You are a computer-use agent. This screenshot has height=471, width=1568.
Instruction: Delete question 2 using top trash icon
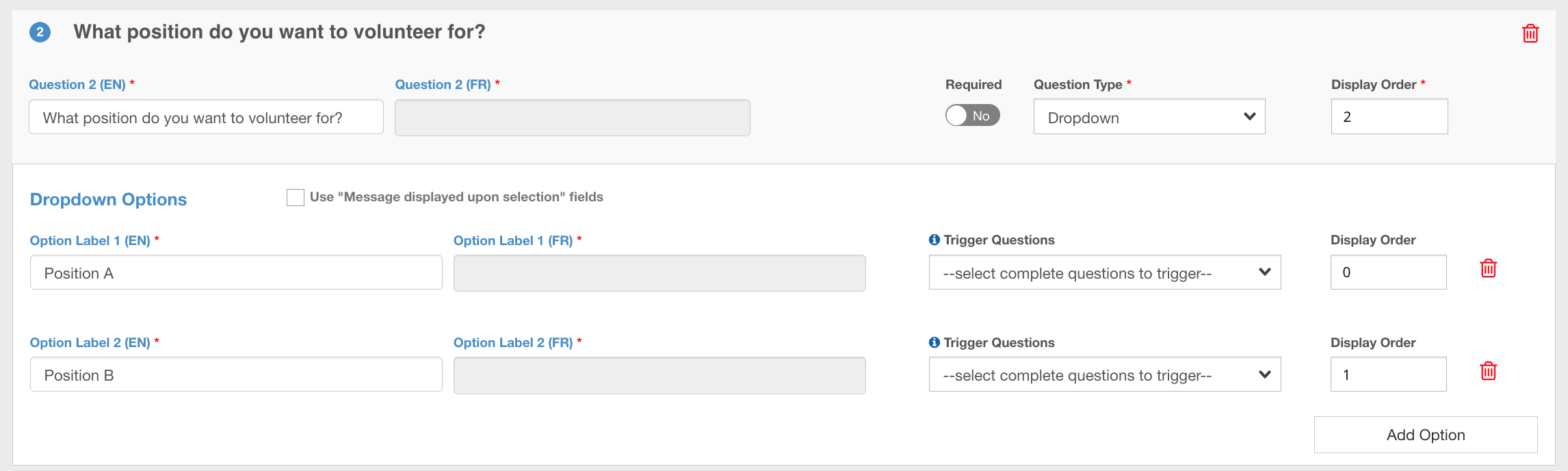(x=1530, y=33)
